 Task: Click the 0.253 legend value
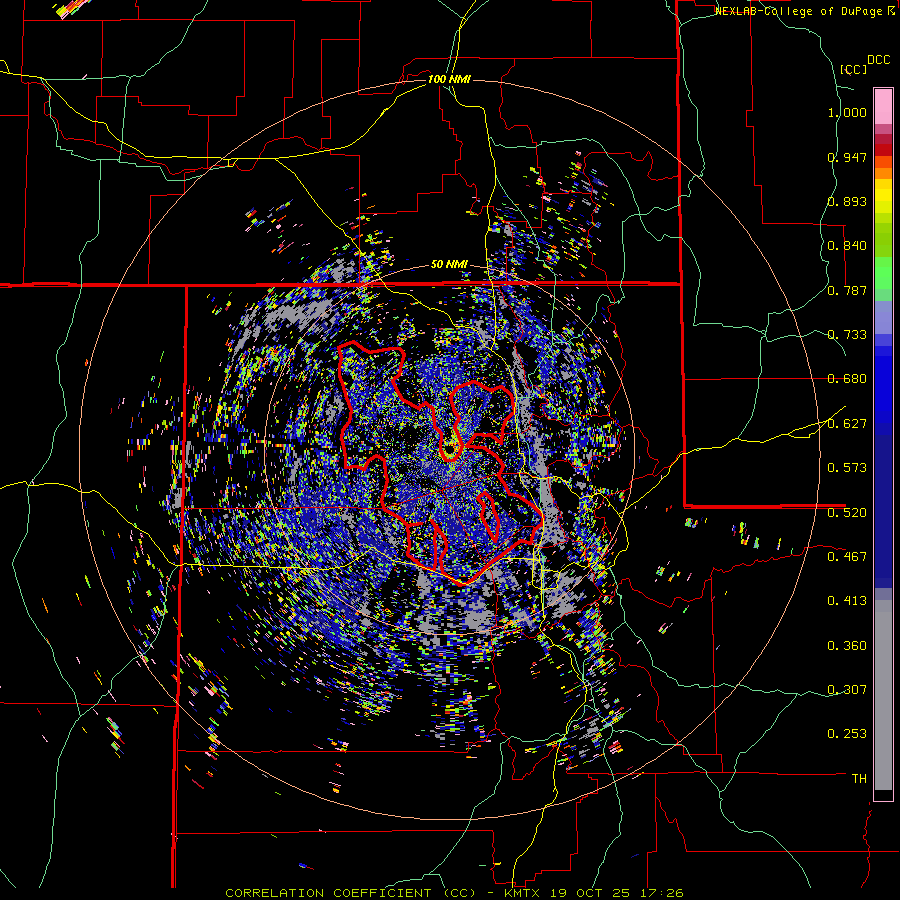tap(847, 734)
